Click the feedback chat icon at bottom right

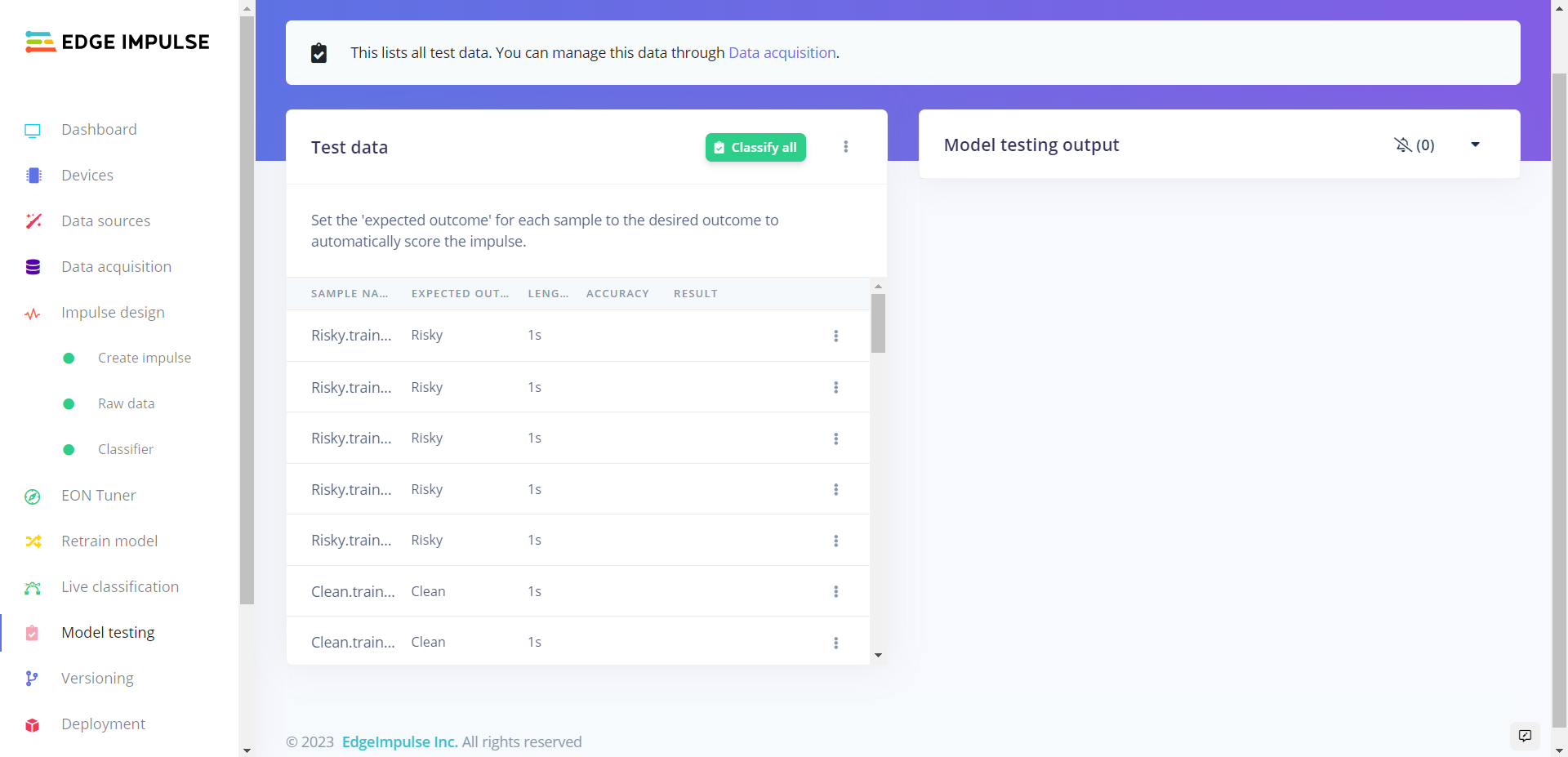pyautogui.click(x=1525, y=736)
